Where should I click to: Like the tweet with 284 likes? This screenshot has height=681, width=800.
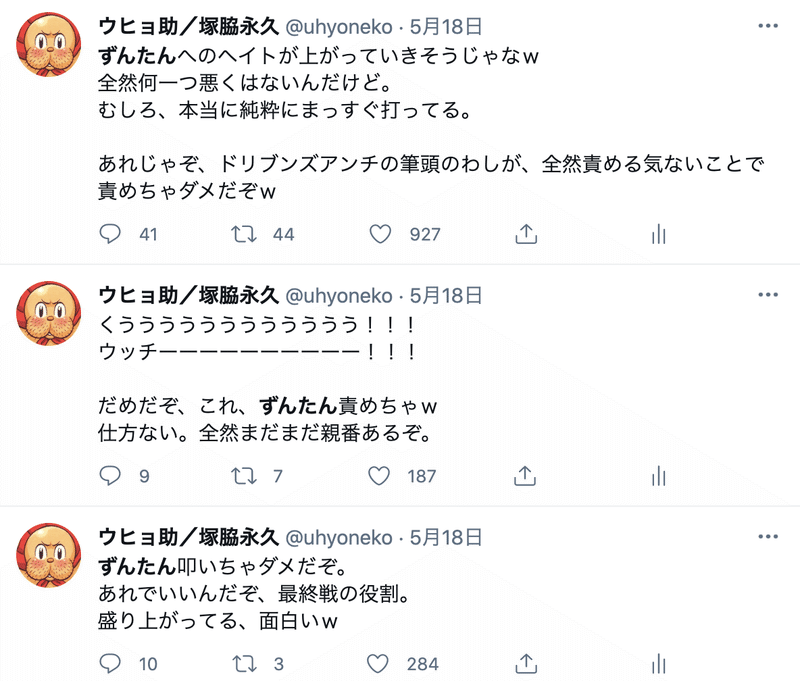point(378,664)
